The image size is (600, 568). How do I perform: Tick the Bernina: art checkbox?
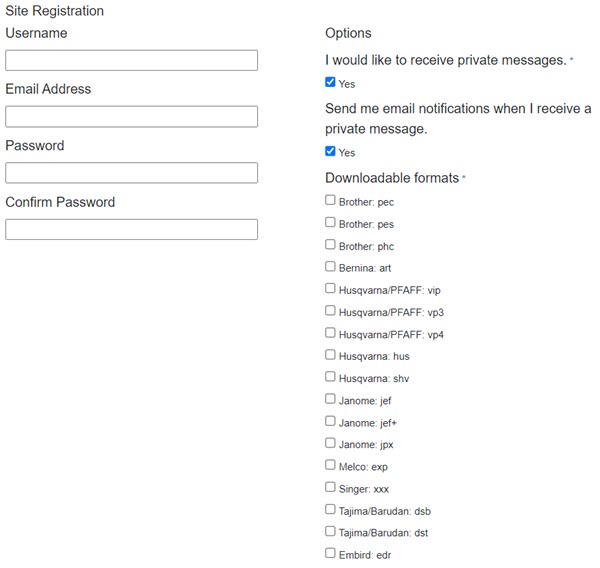click(331, 267)
